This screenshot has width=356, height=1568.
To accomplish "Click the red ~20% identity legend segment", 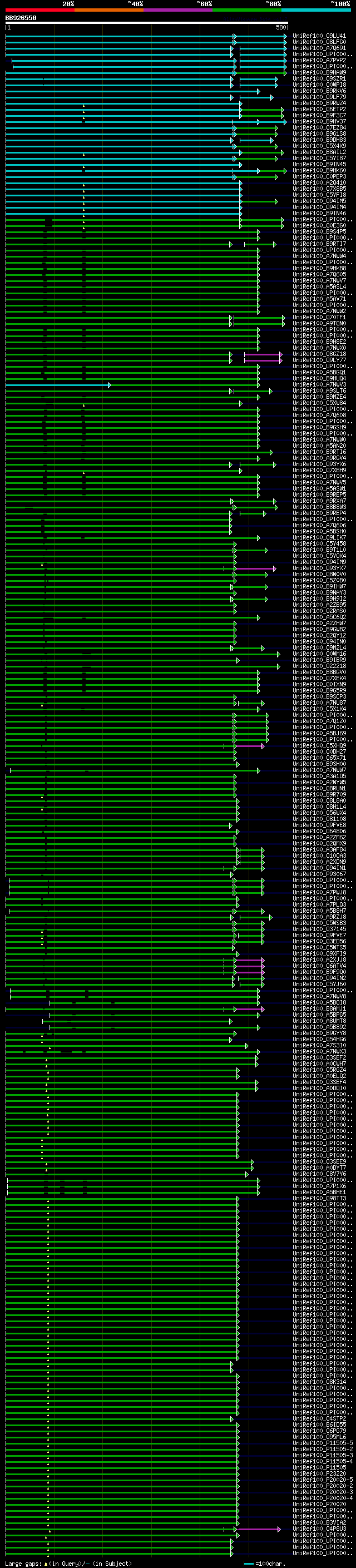I will 40,10.
